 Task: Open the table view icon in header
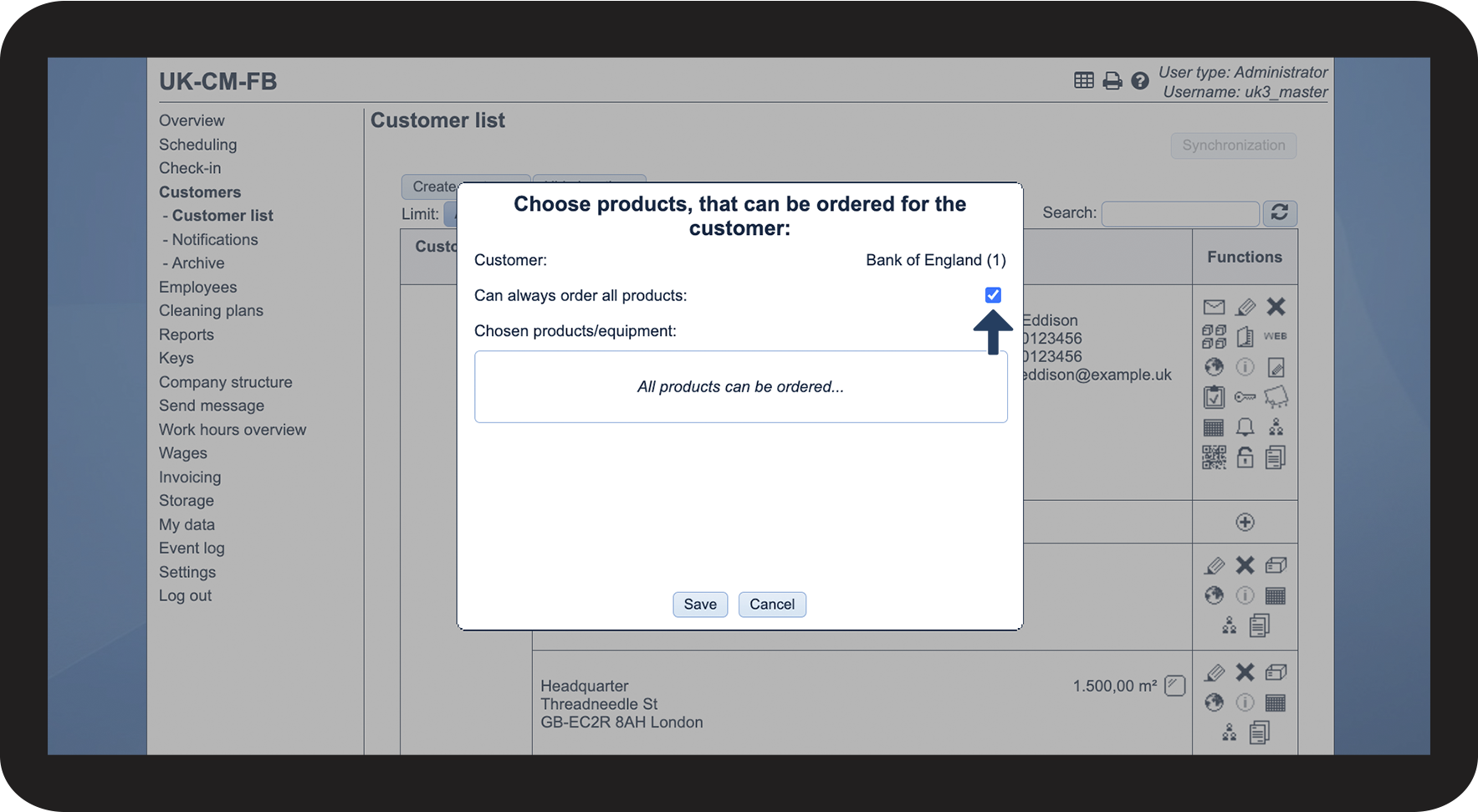[x=1084, y=80]
